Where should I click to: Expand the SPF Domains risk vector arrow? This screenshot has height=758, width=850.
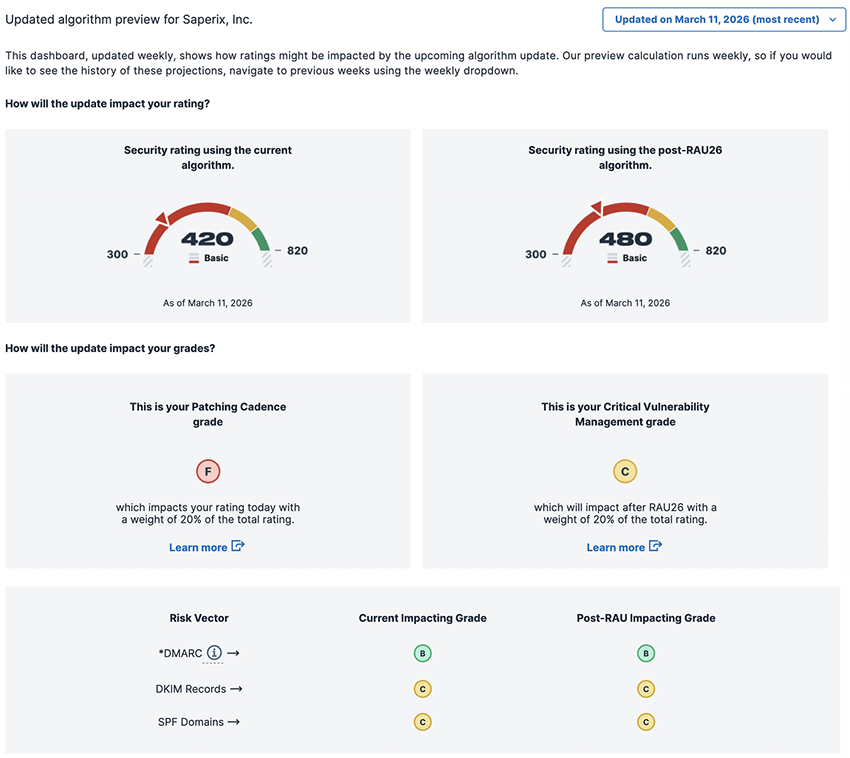coord(232,722)
